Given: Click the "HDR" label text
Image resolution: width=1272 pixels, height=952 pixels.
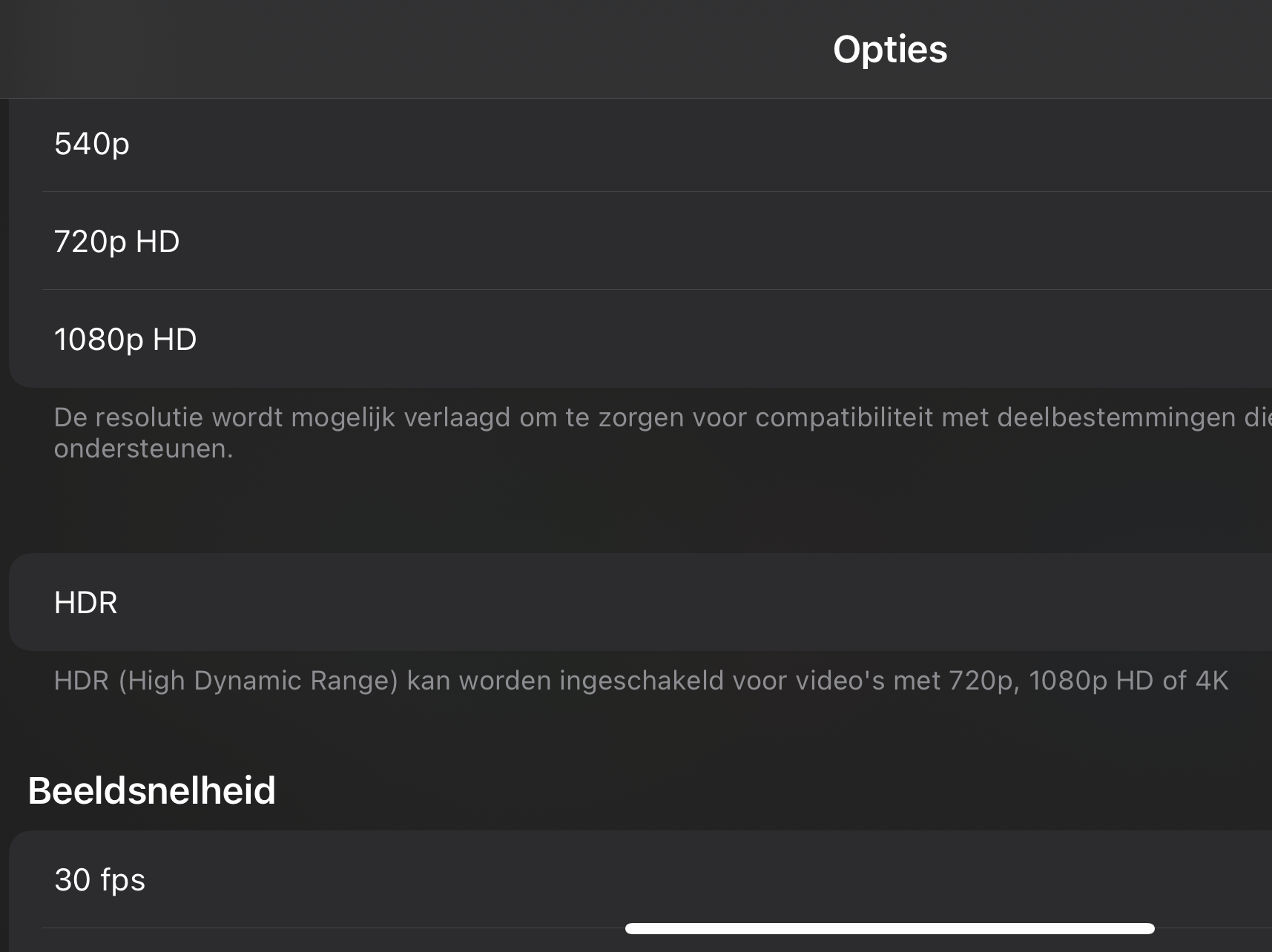Looking at the screenshot, I should (85, 603).
